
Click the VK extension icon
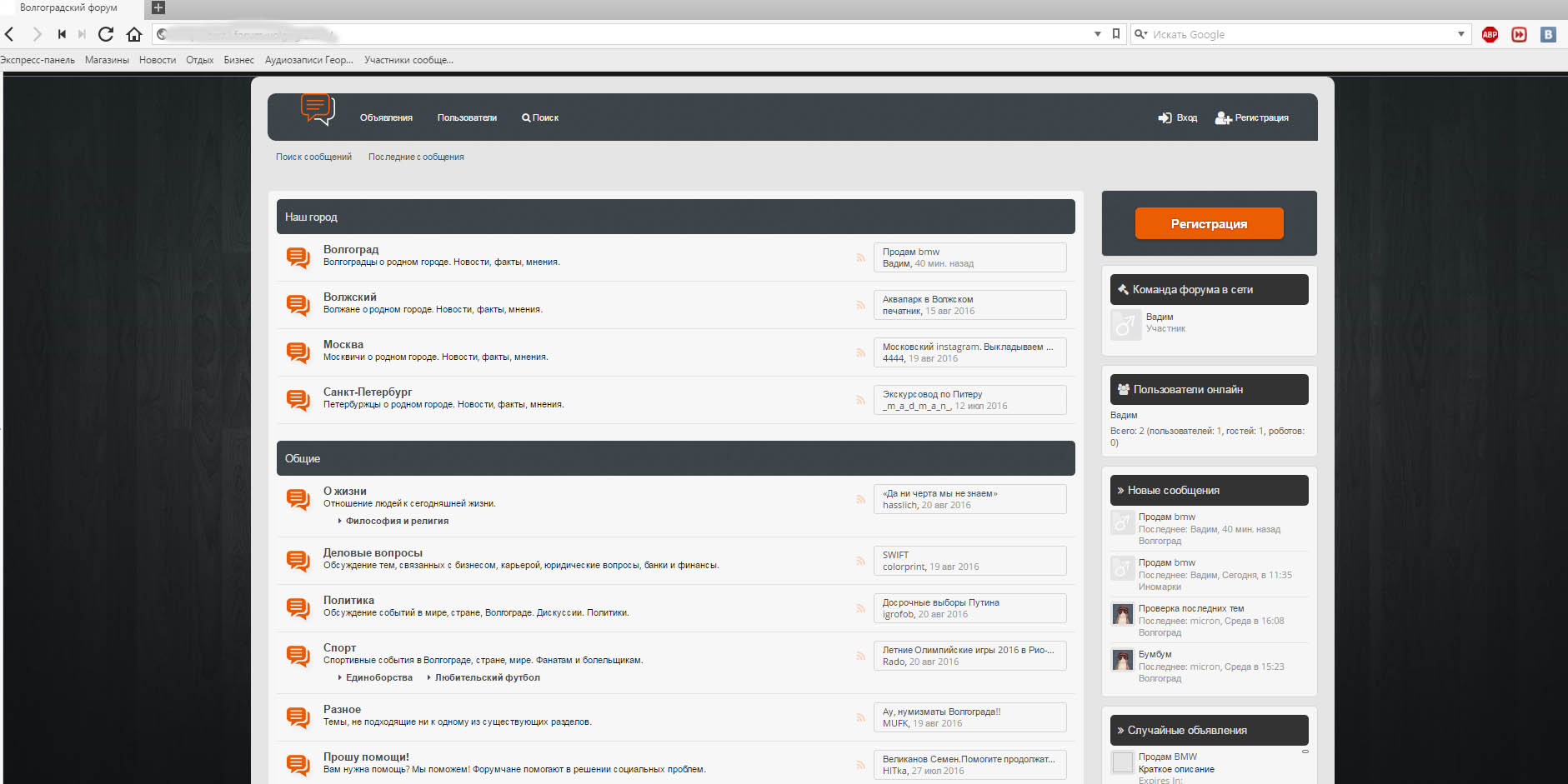tap(1548, 34)
